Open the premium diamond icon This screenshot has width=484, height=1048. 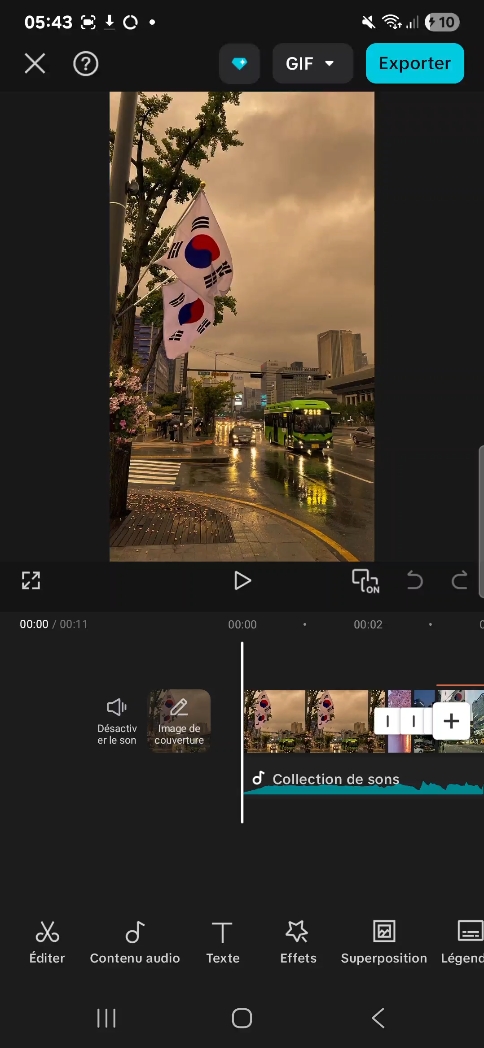click(x=239, y=63)
